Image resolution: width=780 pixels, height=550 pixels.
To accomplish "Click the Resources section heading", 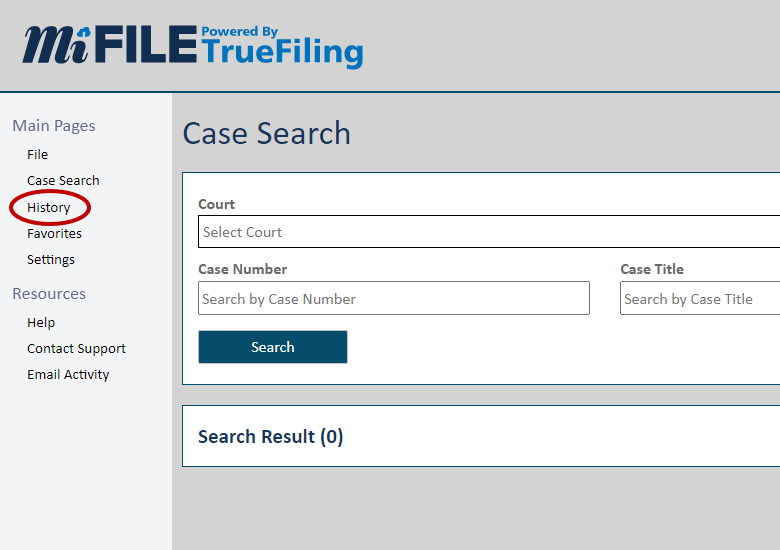I will (x=49, y=294).
